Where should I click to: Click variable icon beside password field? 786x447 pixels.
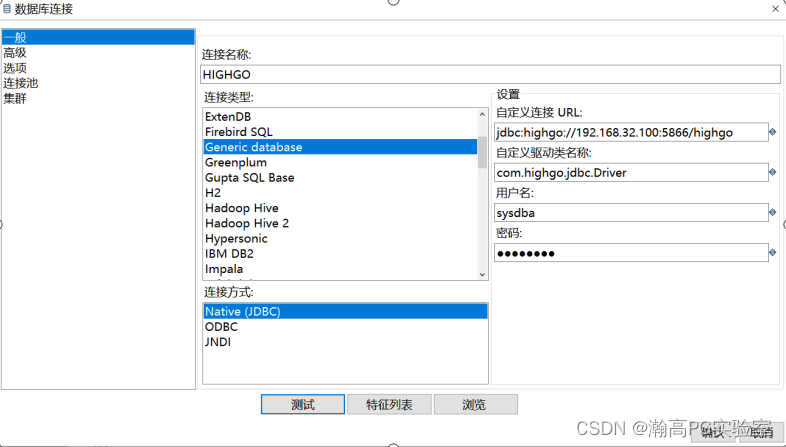coord(772,252)
